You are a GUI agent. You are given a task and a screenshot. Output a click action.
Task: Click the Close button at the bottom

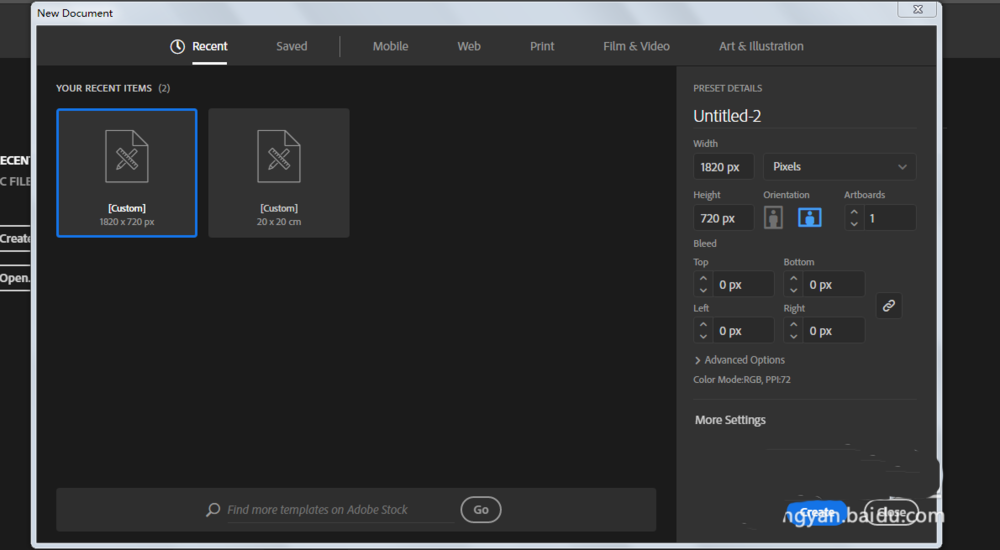click(x=891, y=512)
